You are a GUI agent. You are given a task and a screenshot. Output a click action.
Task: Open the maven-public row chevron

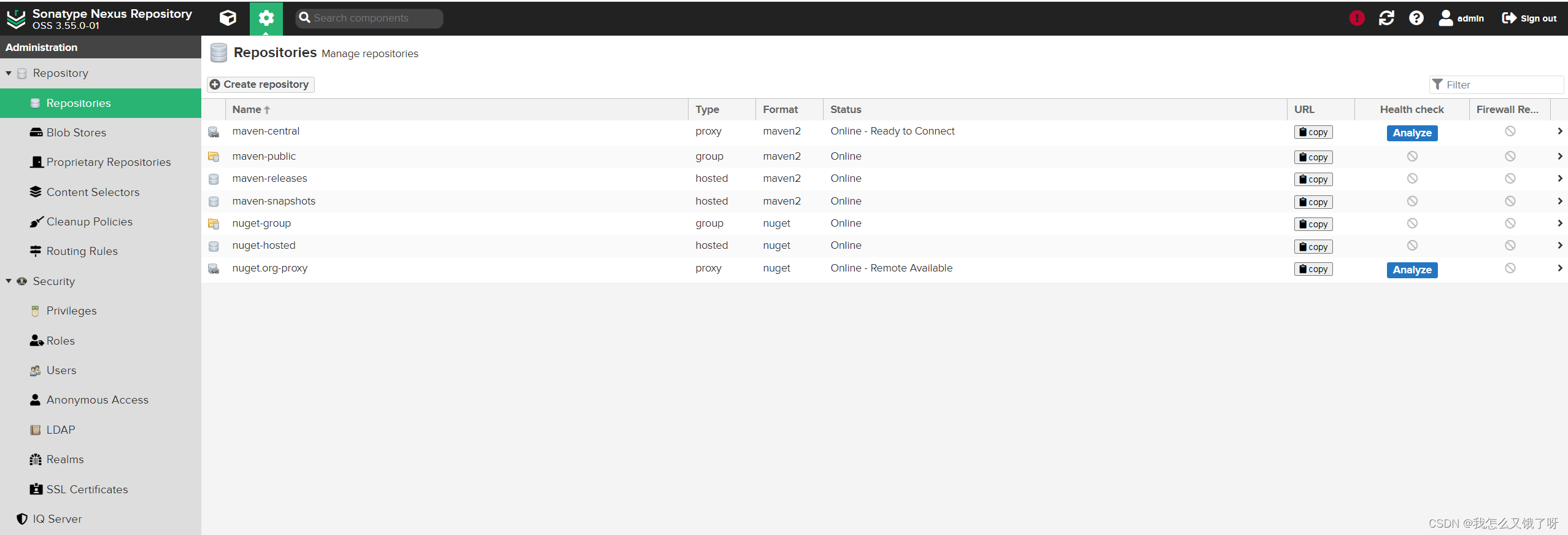1559,157
